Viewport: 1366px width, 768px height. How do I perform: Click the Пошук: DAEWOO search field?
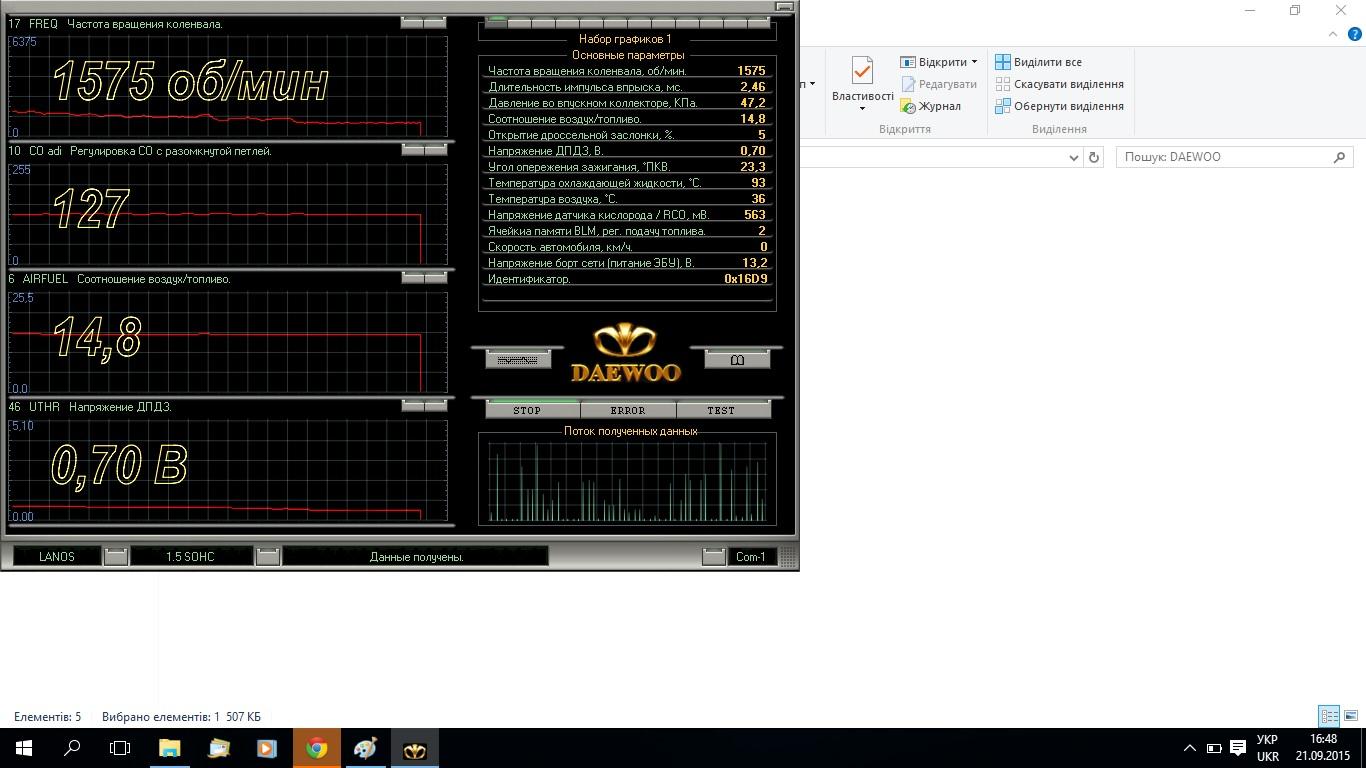1225,157
